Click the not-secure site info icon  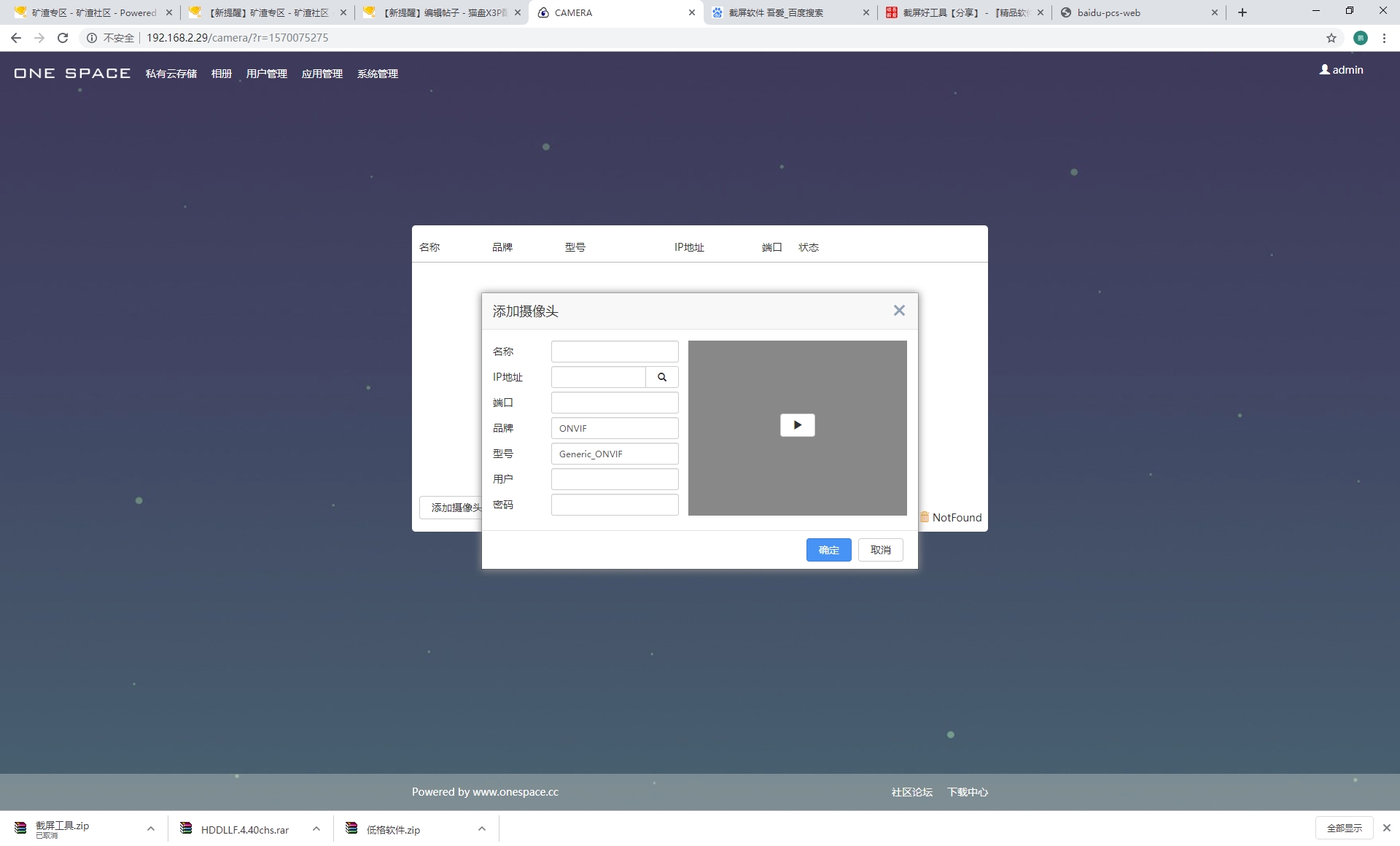92,38
